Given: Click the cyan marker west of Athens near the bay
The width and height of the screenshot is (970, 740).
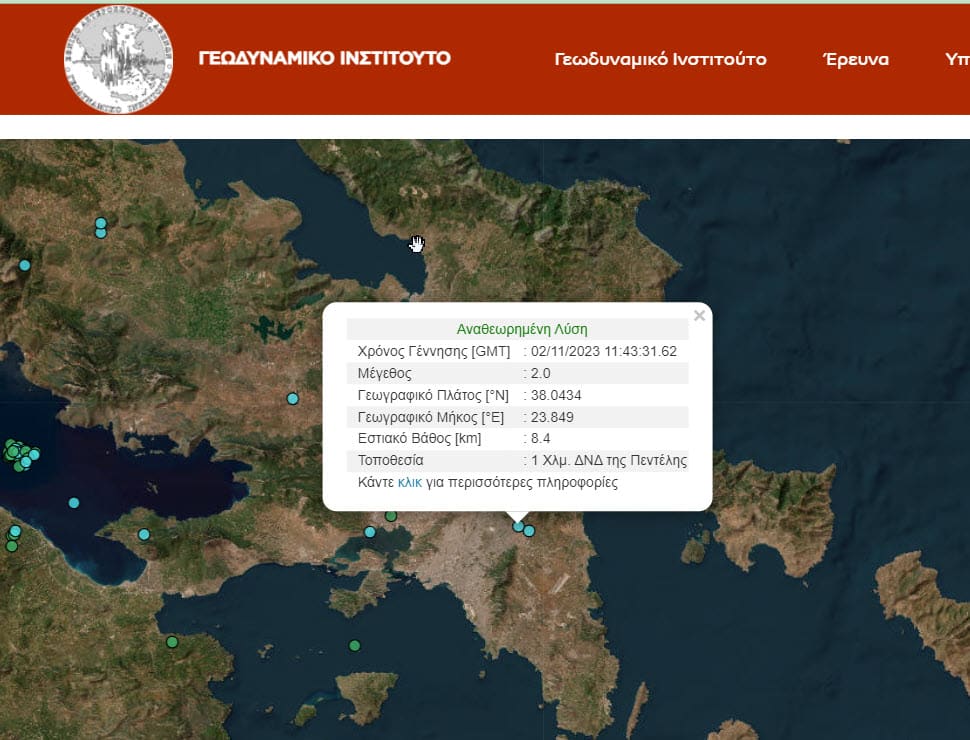Looking at the screenshot, I should click(370, 532).
